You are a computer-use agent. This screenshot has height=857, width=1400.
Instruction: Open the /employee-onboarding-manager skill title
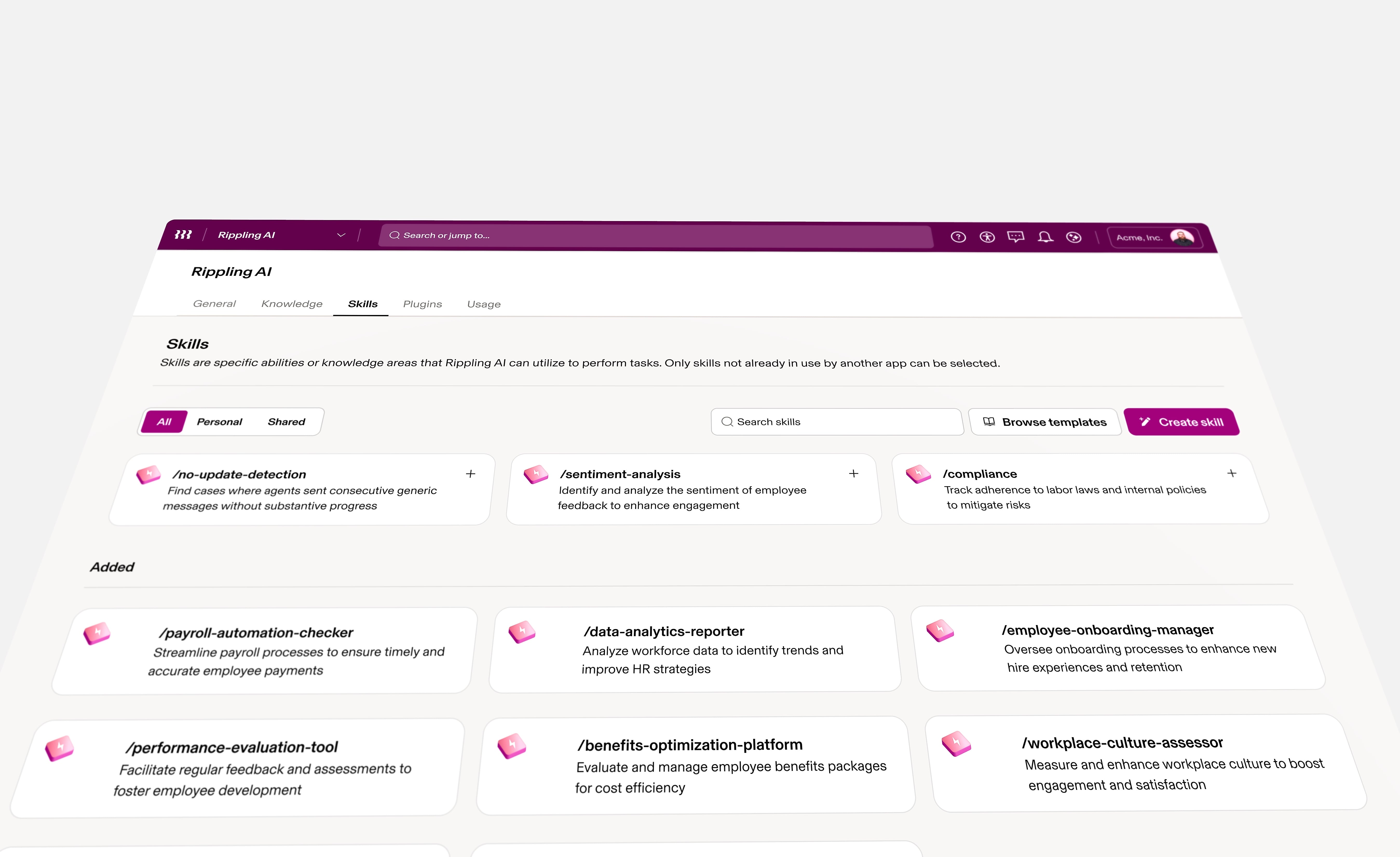(1107, 630)
